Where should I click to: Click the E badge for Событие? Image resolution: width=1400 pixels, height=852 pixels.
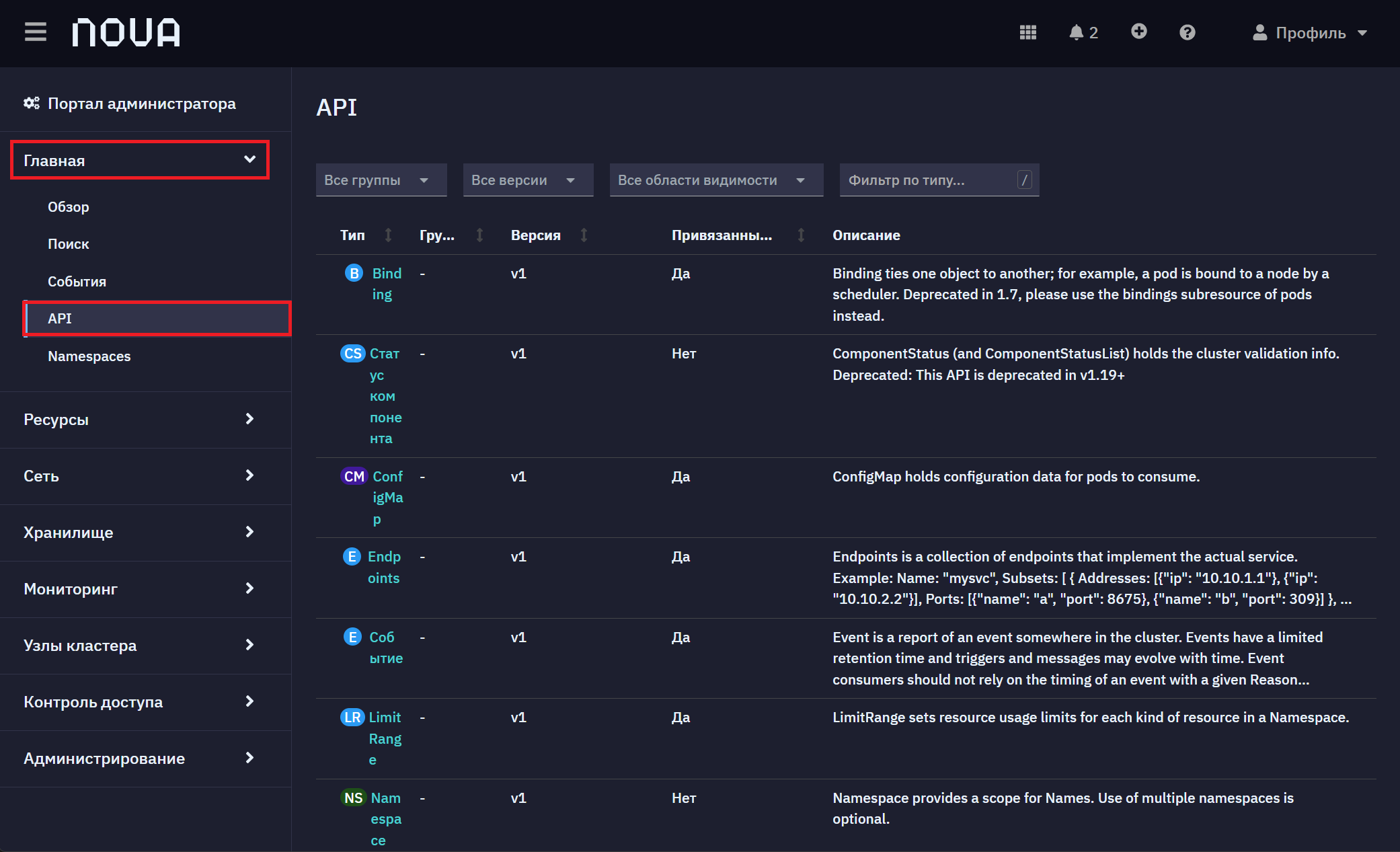[x=352, y=636]
